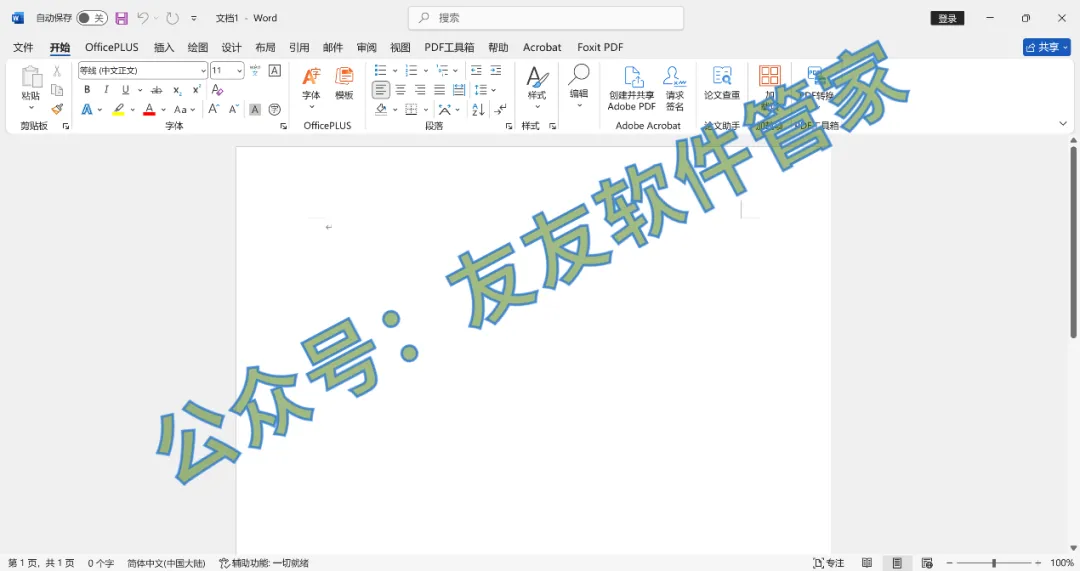Sort text with A-Z sort icon
The height and width of the screenshot is (571, 1080).
click(x=478, y=110)
